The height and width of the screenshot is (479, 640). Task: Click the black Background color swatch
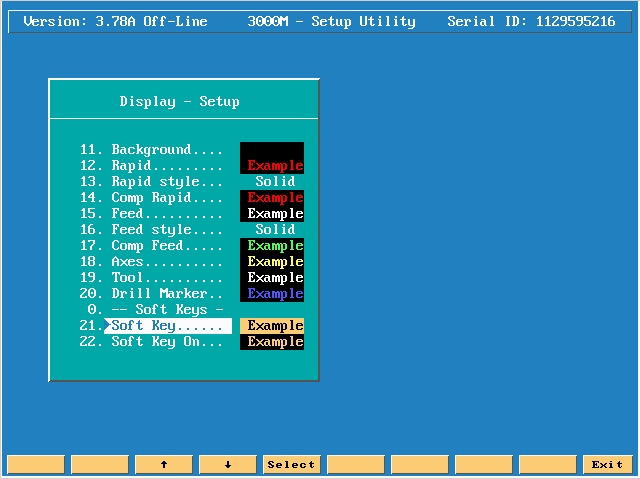(x=272, y=150)
